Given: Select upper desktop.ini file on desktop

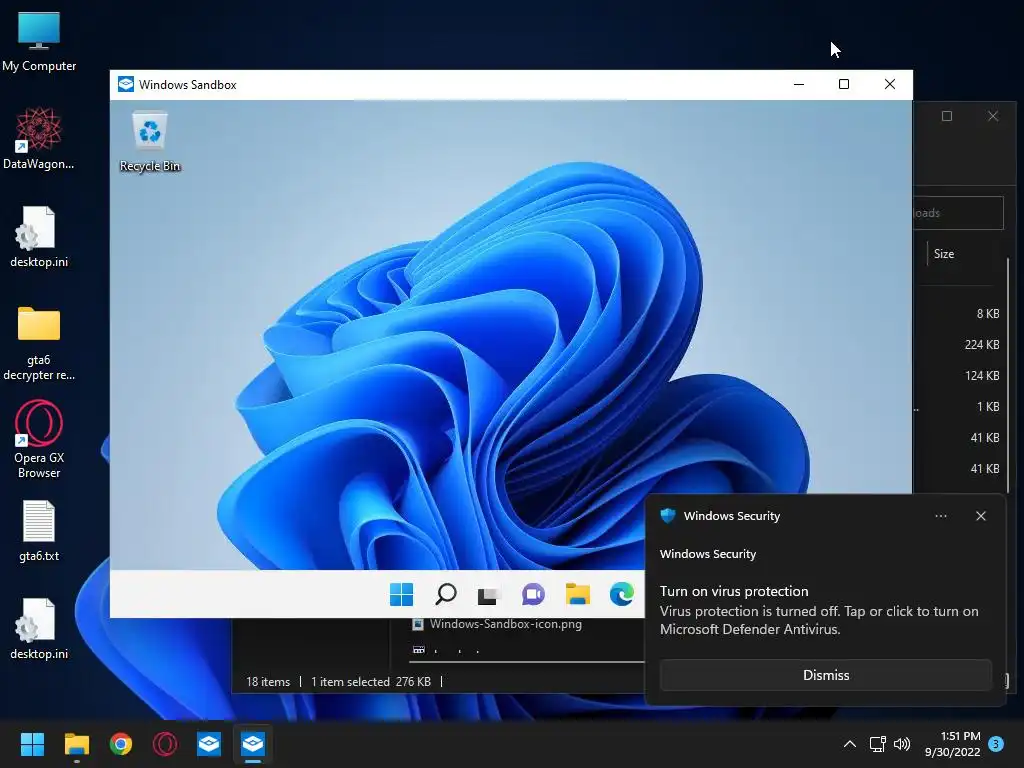Looking at the screenshot, I should coord(39,236).
